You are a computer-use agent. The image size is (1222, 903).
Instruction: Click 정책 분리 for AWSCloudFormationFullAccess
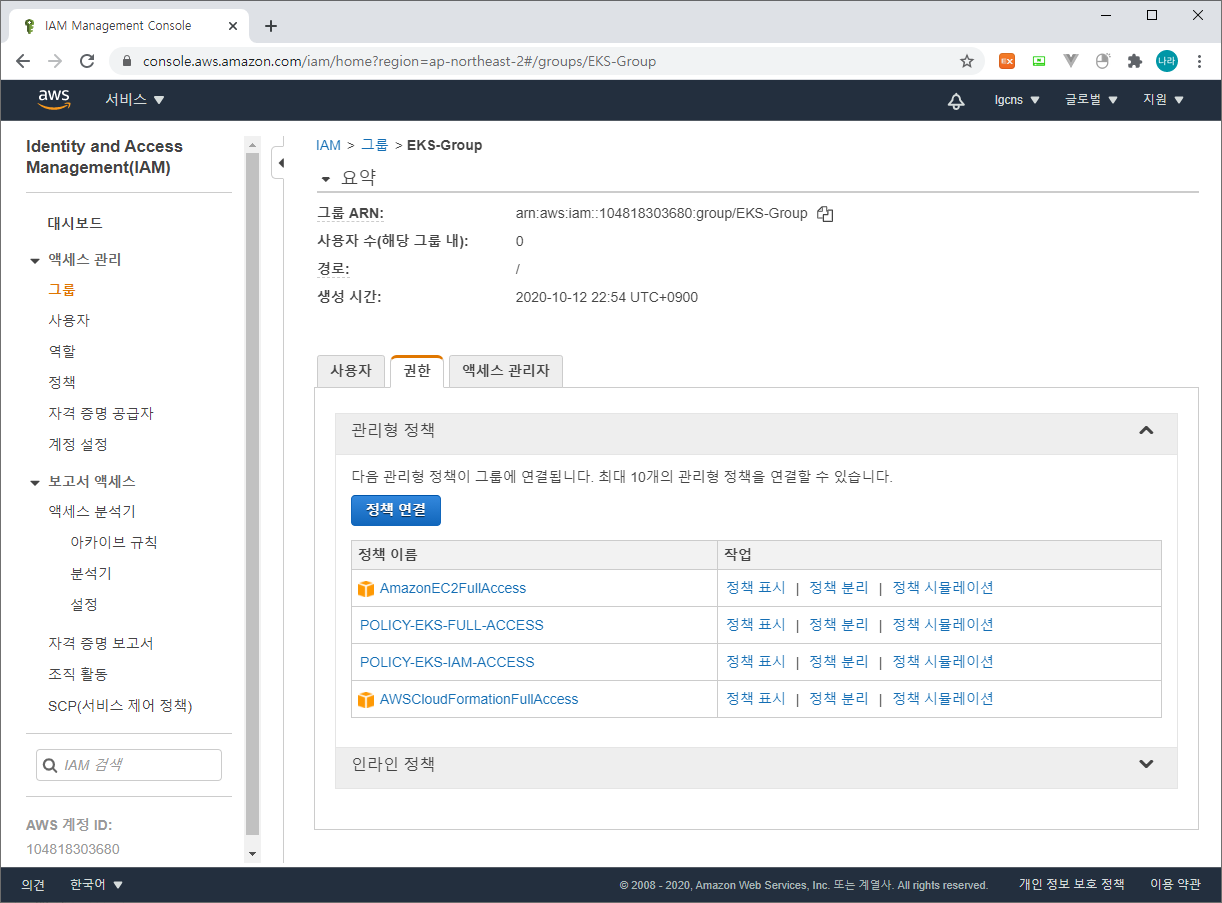point(839,699)
